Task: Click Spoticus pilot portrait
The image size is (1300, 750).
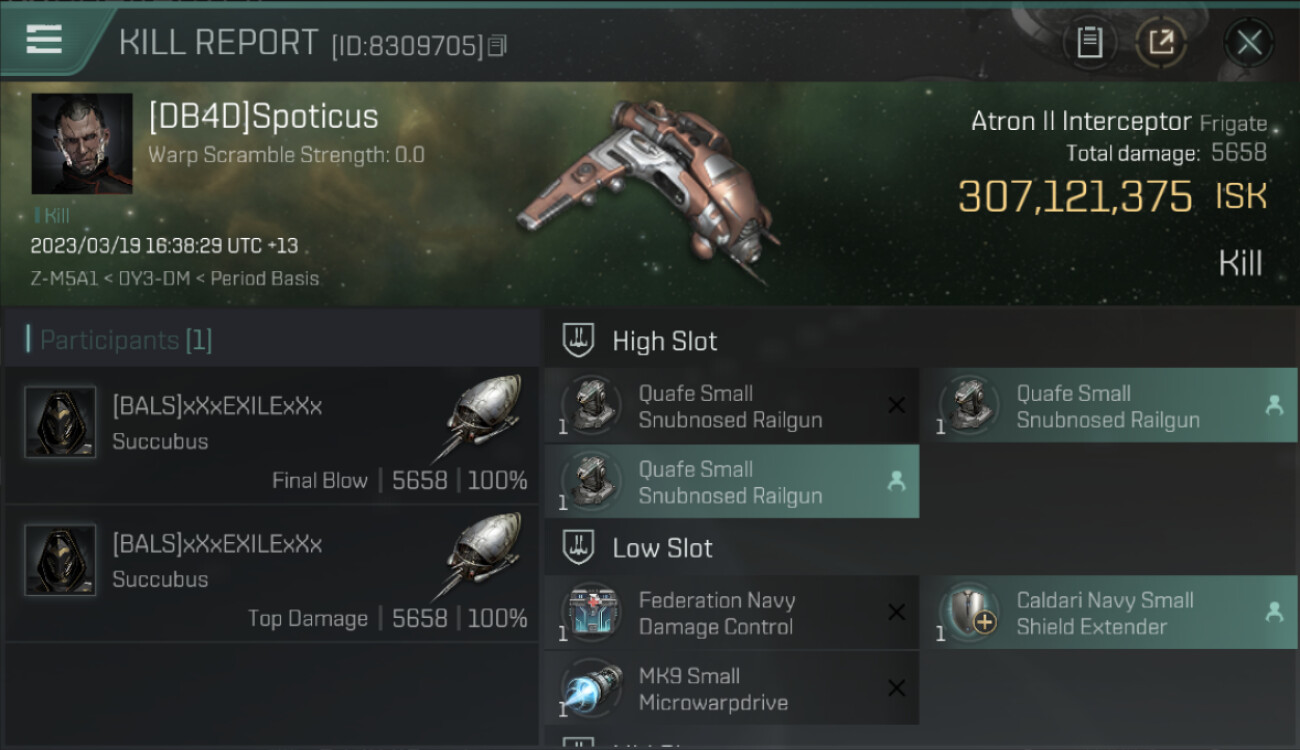Action: [x=82, y=144]
